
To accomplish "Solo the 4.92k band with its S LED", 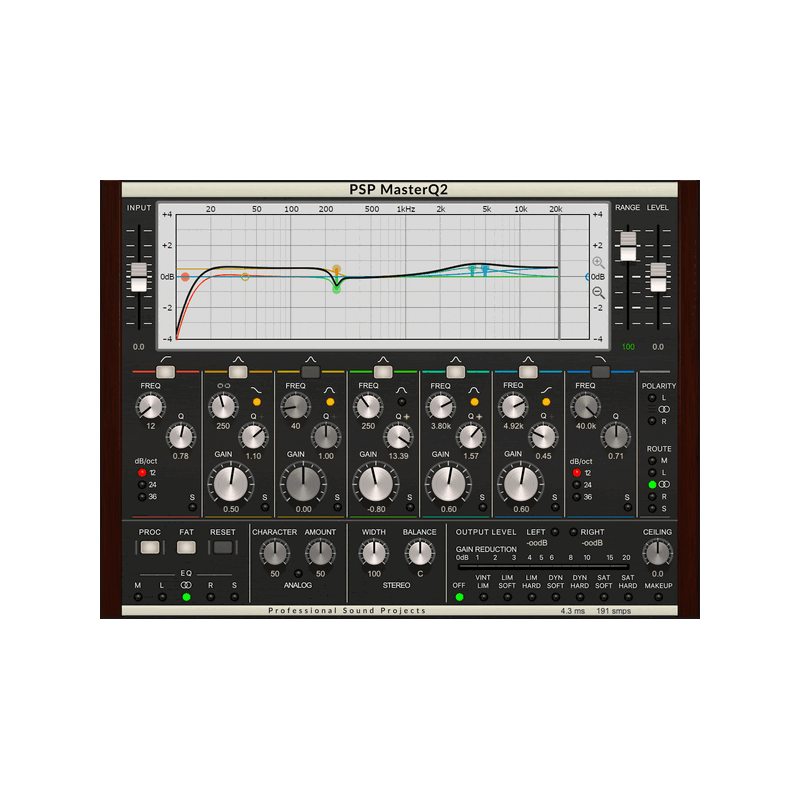I will (555, 507).
